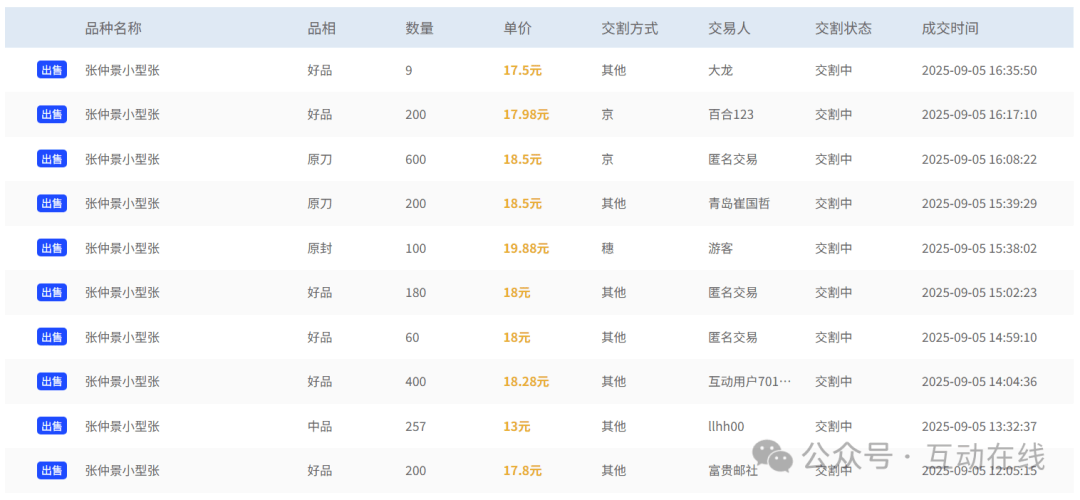Click the 出售 badge in the 大龙 row
1080x500 pixels.
click(52, 70)
